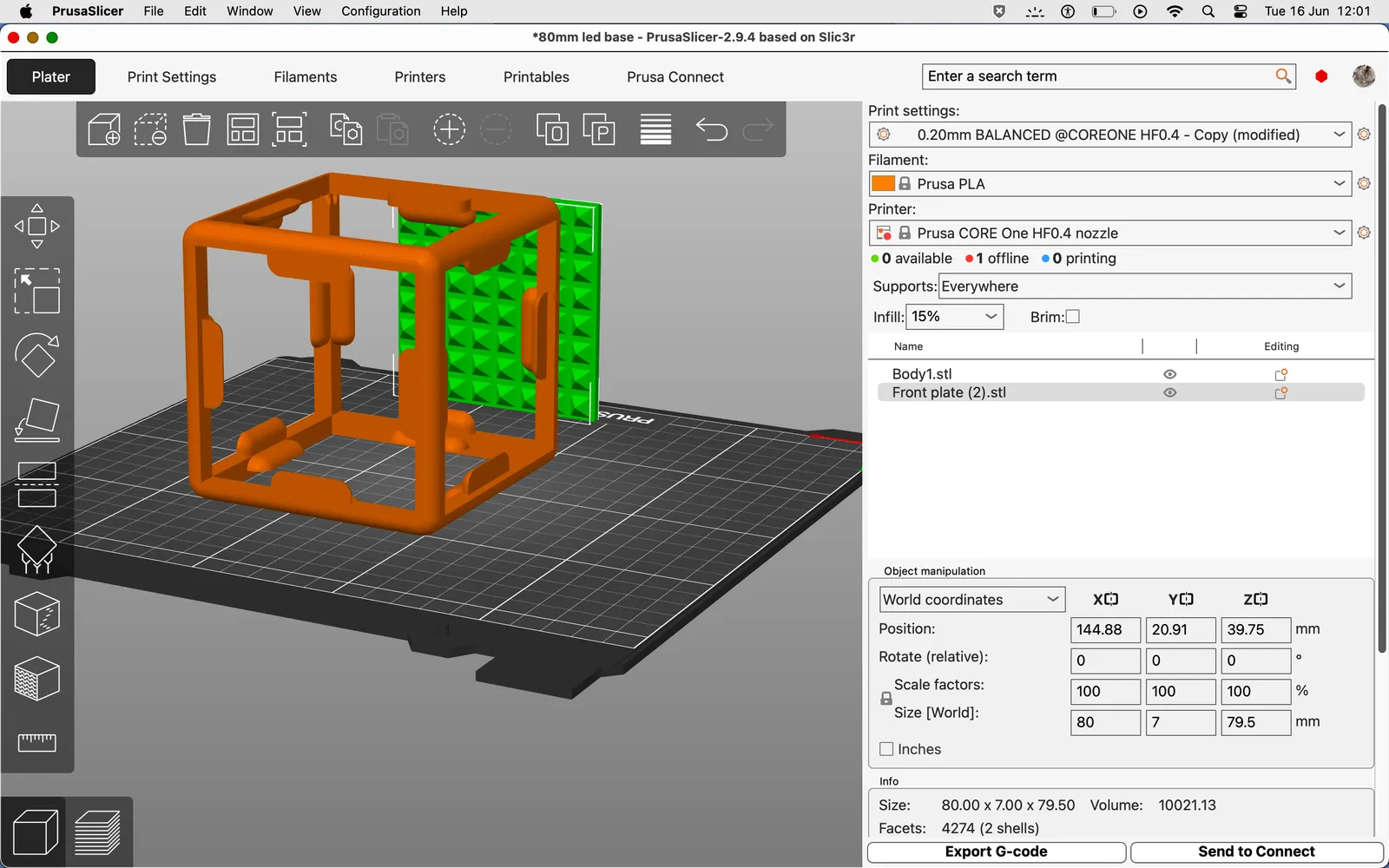Open the Print Settings tab
Screen dimensions: 1389x868
pyautogui.click(x=172, y=76)
